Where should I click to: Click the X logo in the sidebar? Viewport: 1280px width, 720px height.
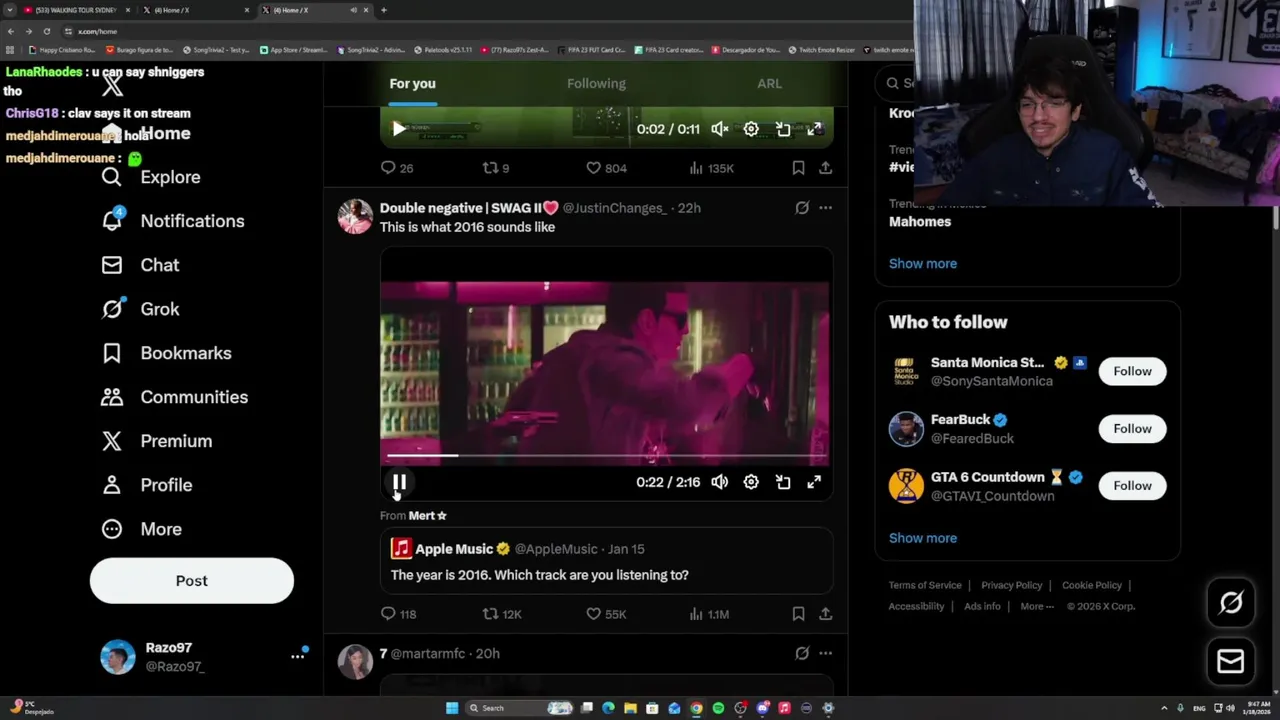pos(112,87)
